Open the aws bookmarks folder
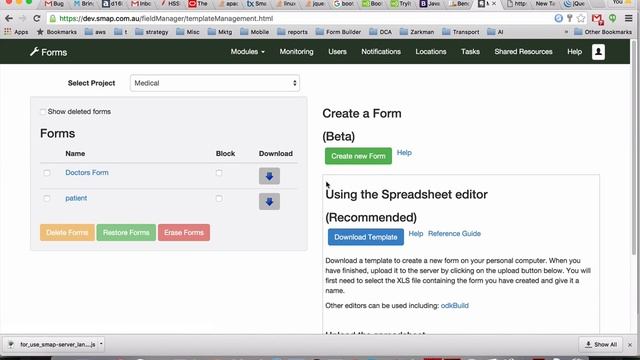The image size is (640, 360). point(95,32)
